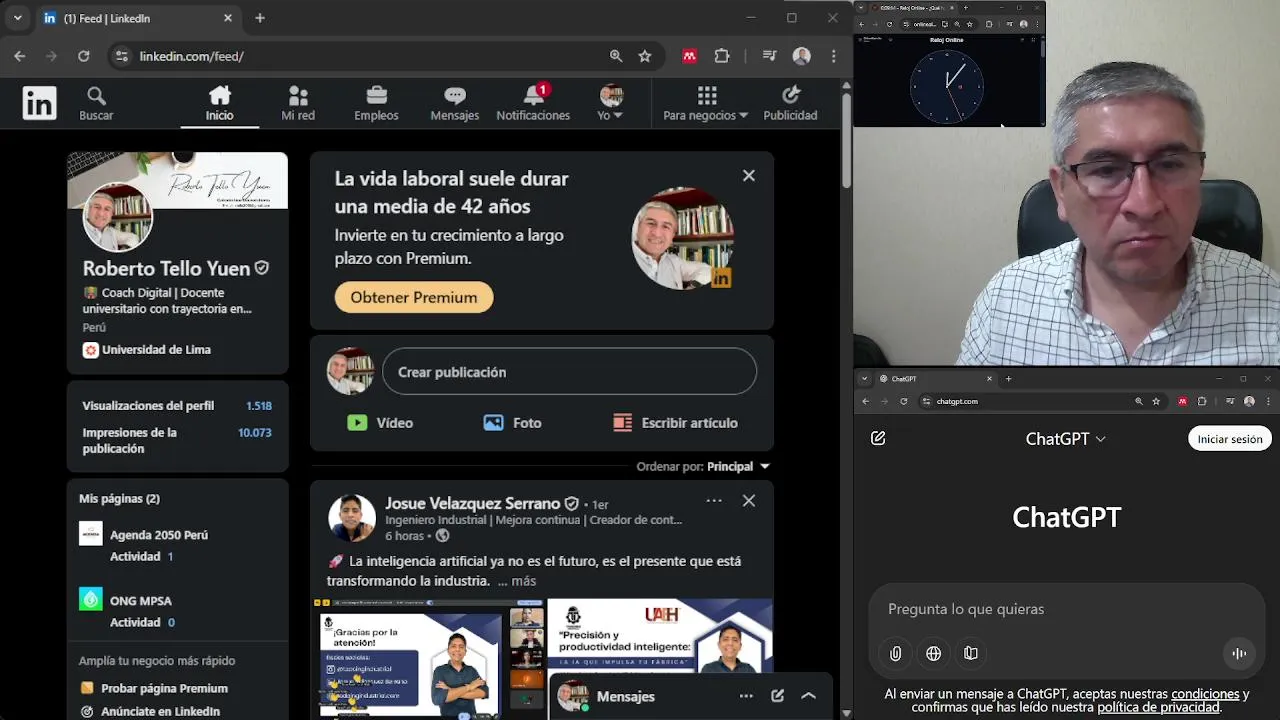Open LinkedIn home logo

[x=40, y=103]
